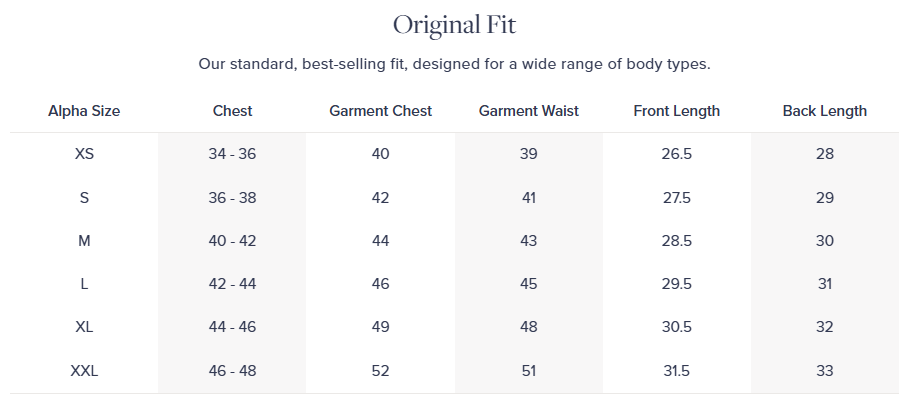Click the best-selling fit description text
This screenshot has height=400, width=910.
(454, 65)
